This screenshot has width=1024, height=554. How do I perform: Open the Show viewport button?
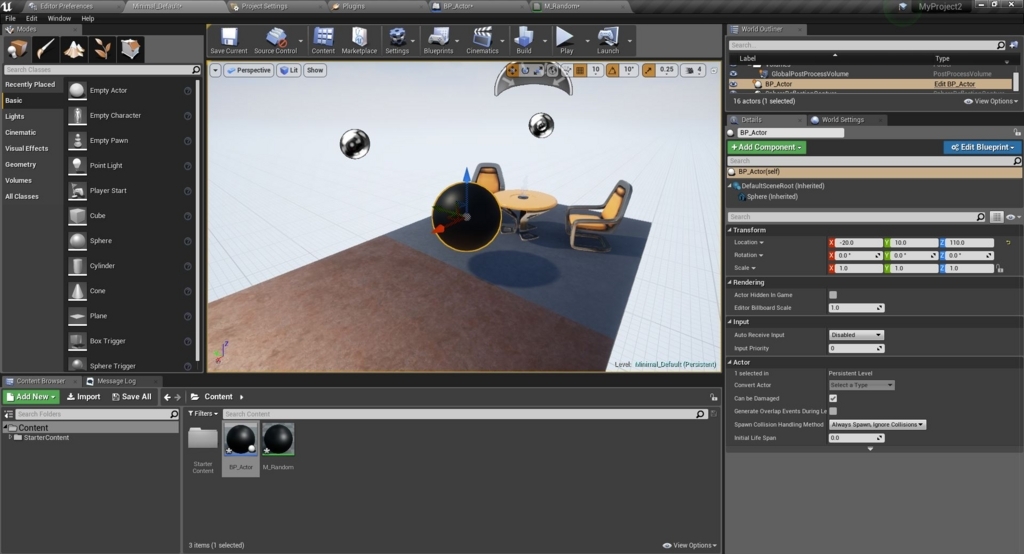point(315,70)
